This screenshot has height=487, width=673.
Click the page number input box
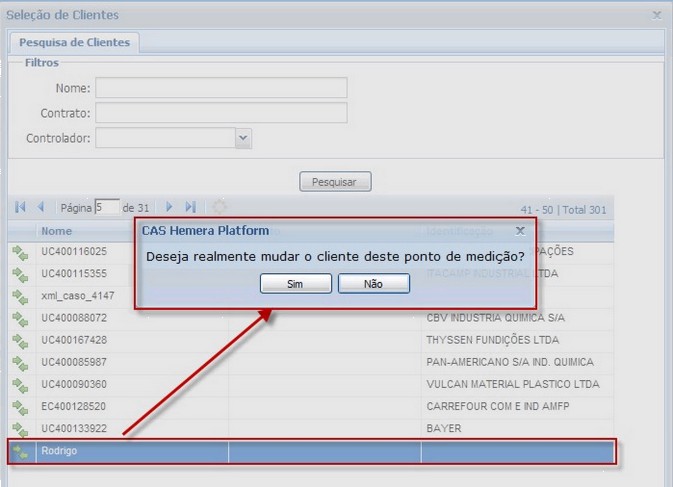pos(107,208)
